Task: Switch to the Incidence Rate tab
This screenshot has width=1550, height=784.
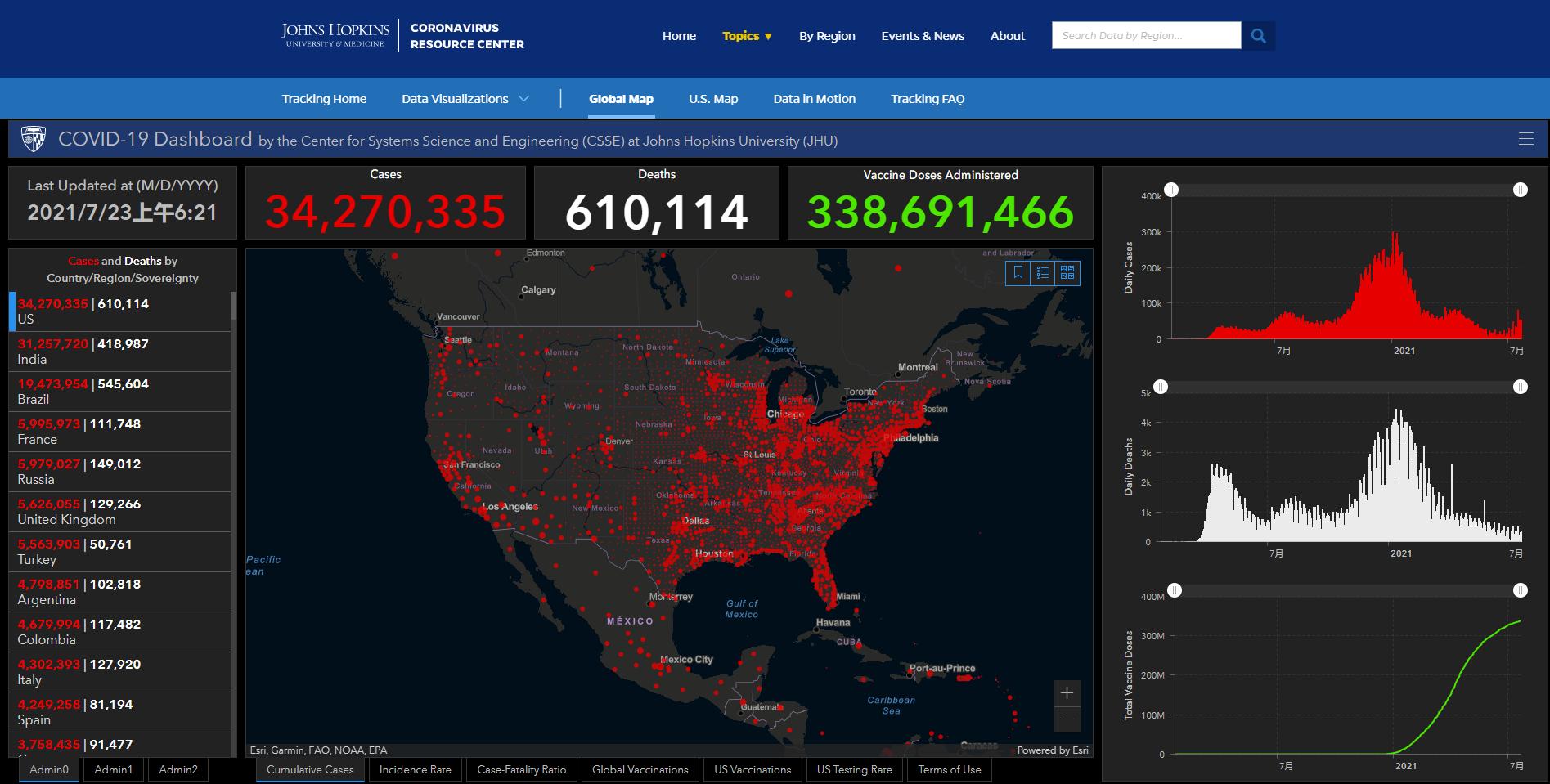Action: [x=416, y=769]
